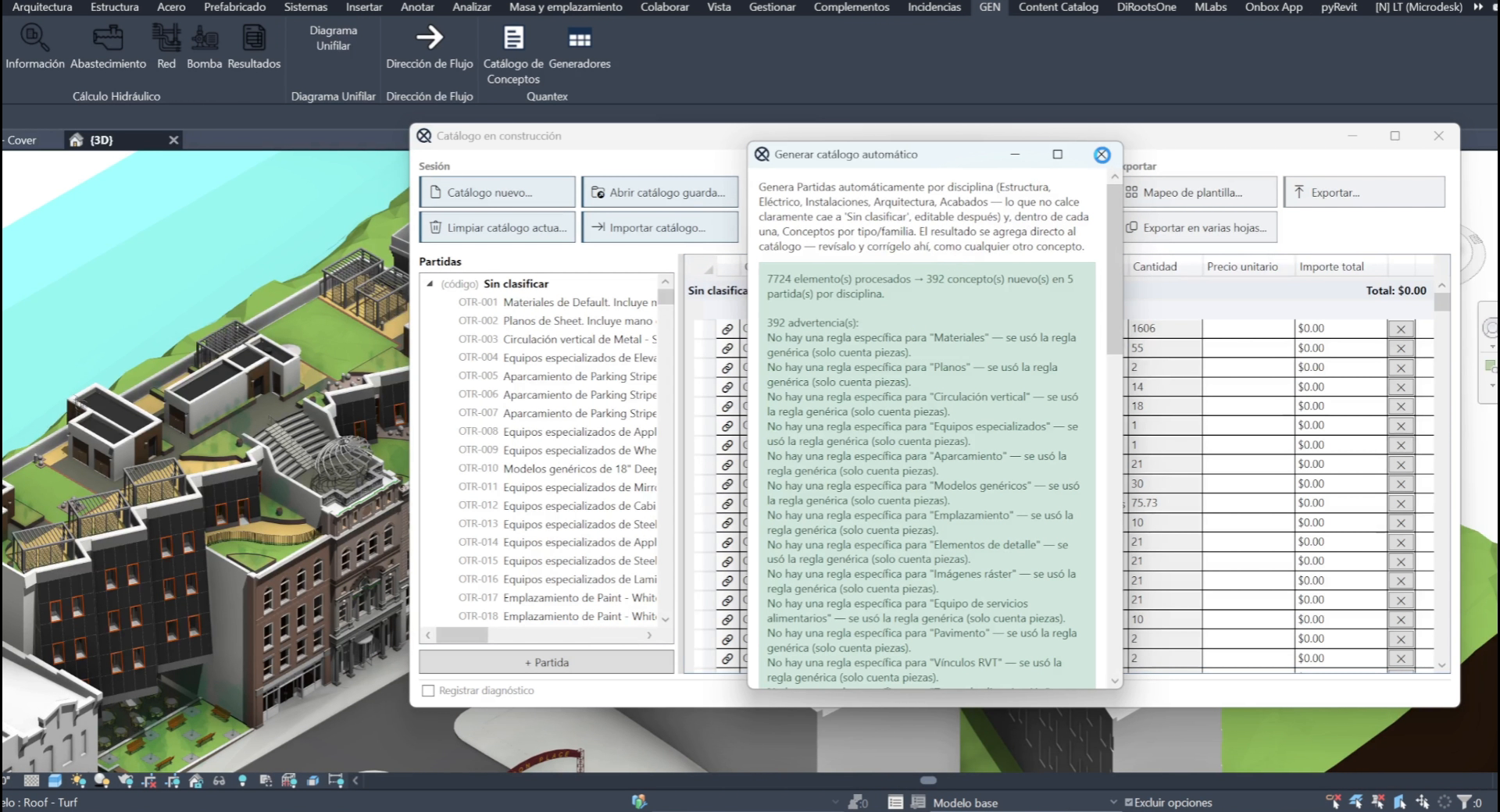
Task: Open the Información hydraulic tool
Action: tap(35, 47)
